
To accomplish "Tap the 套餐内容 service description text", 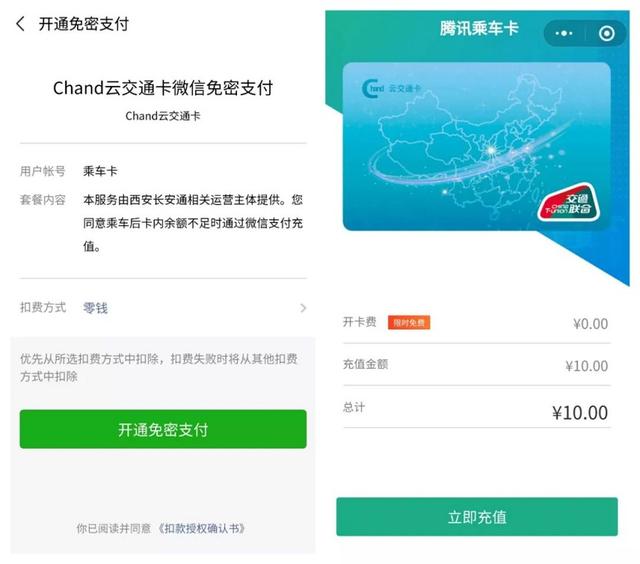I will click(x=193, y=223).
